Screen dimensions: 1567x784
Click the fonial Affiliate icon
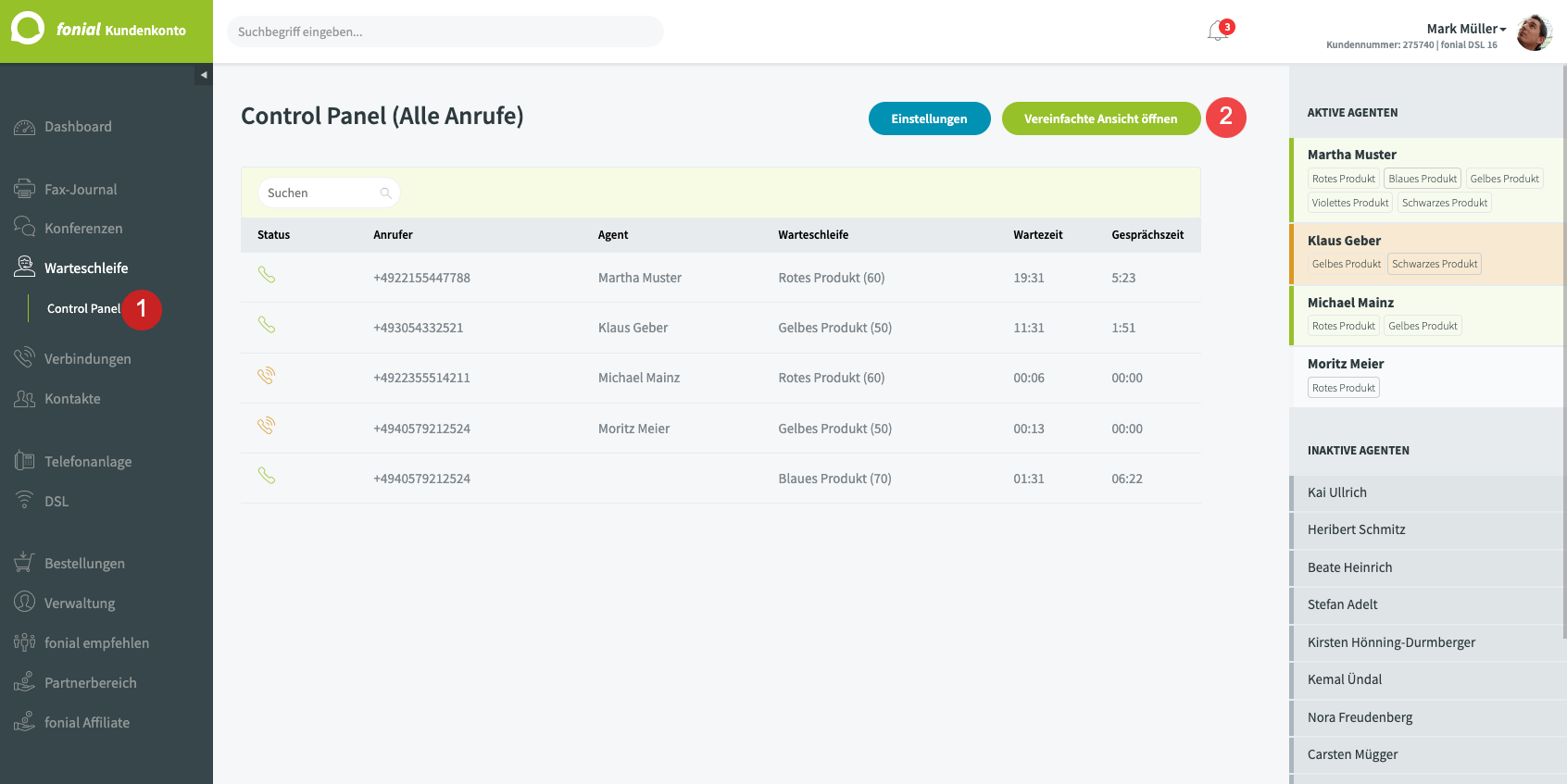pyautogui.click(x=25, y=721)
